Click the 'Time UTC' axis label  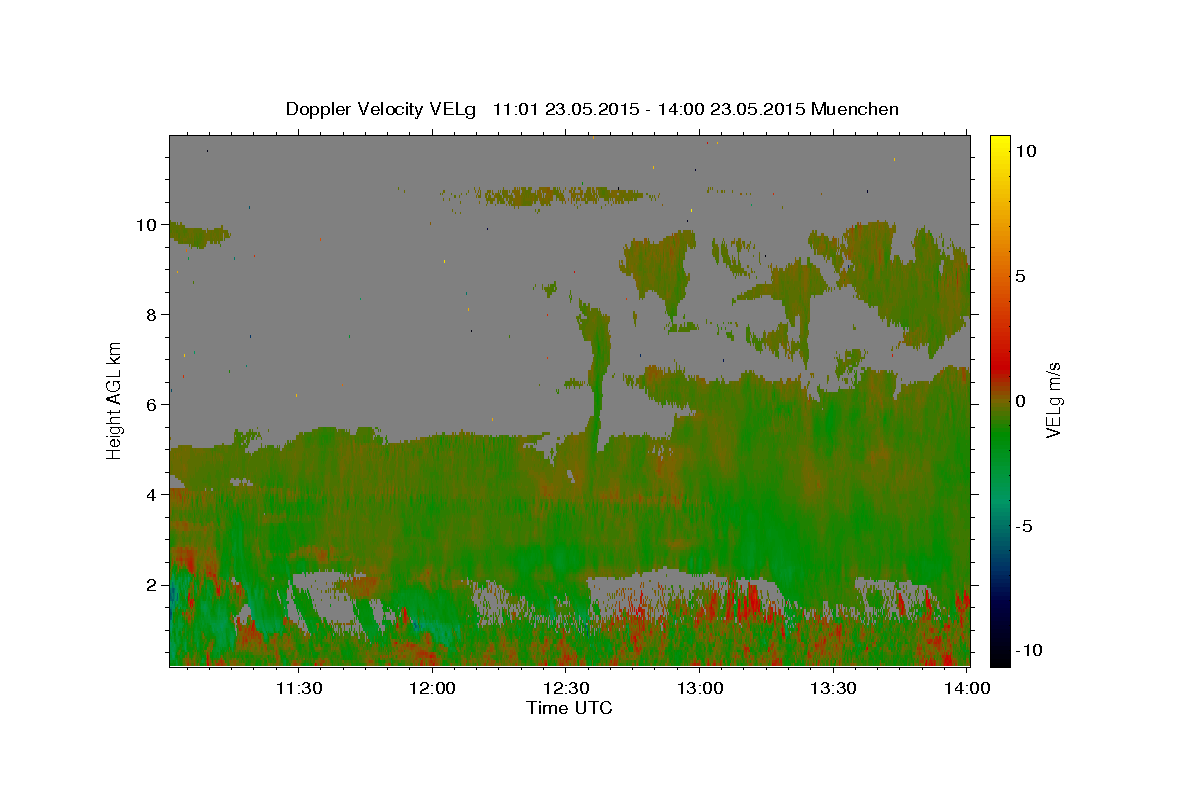(x=569, y=708)
